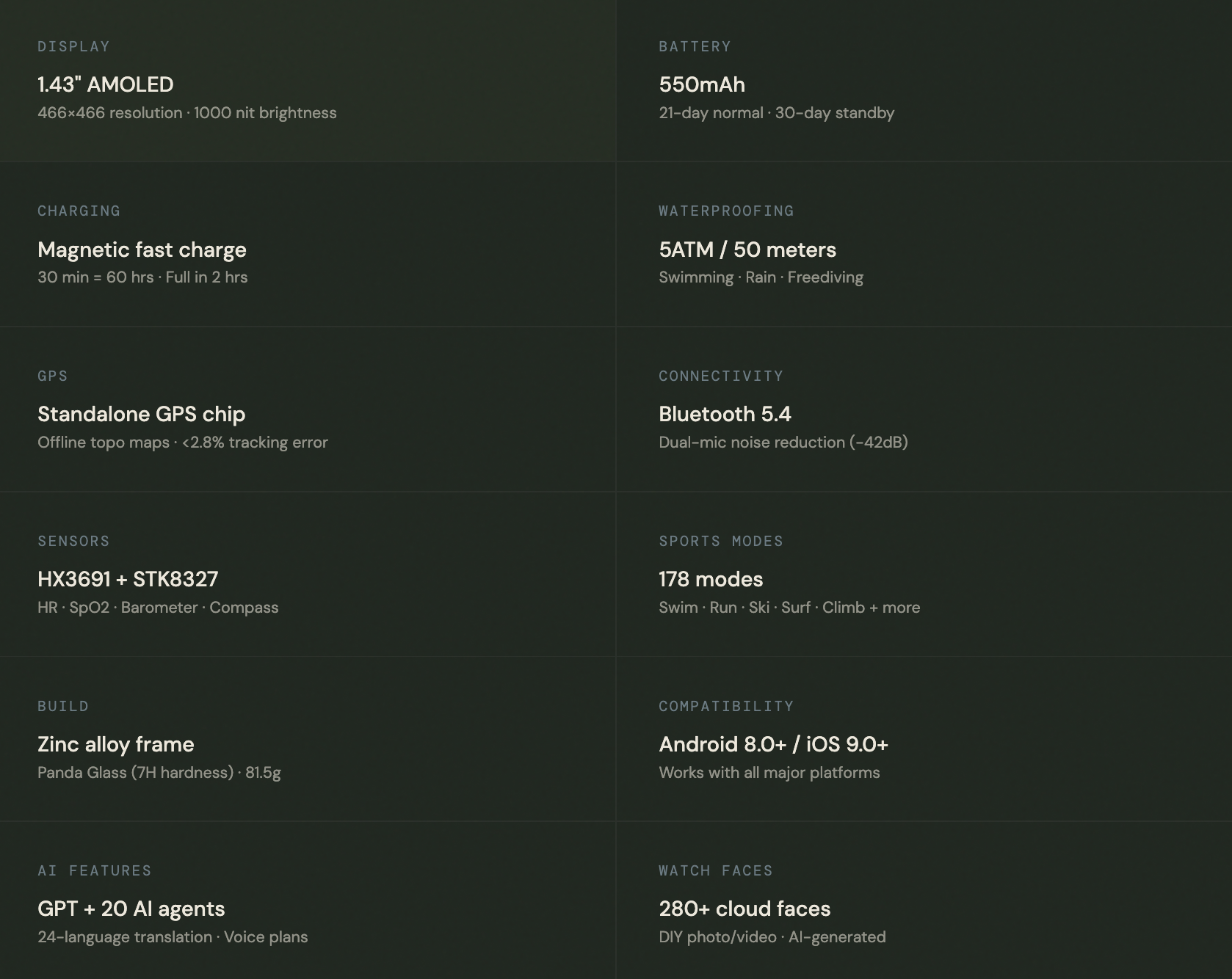This screenshot has width=1232, height=979.
Task: Click the HX3691 + STK8327 sensor heading
Action: 128,579
